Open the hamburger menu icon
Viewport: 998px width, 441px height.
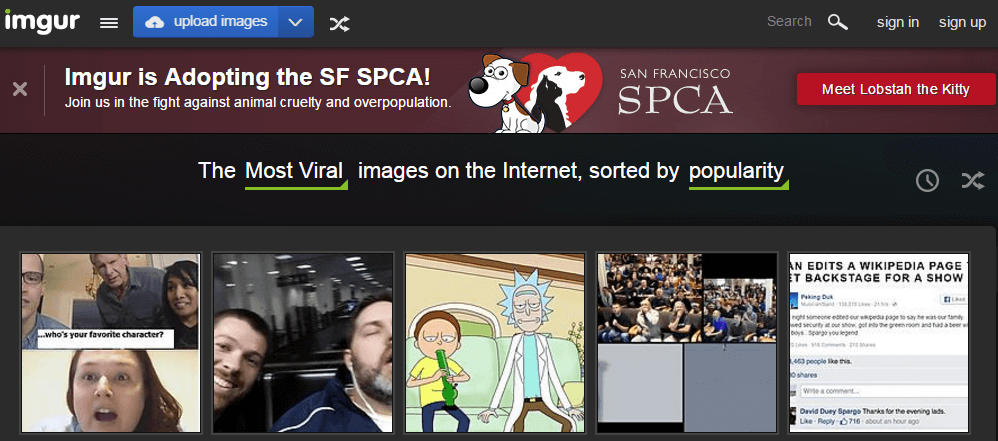109,23
